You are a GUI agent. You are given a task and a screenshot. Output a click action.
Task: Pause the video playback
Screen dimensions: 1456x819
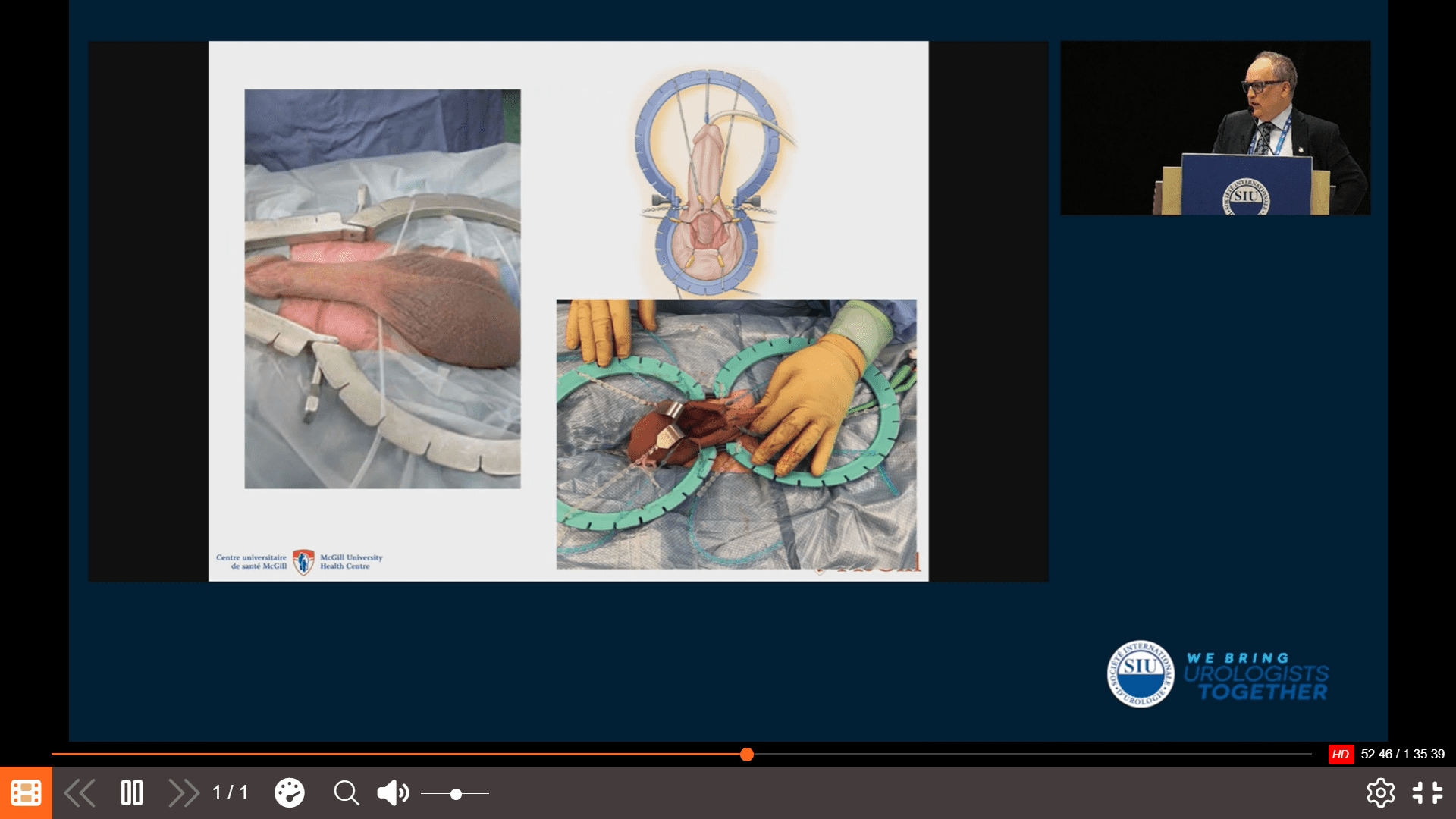(132, 793)
